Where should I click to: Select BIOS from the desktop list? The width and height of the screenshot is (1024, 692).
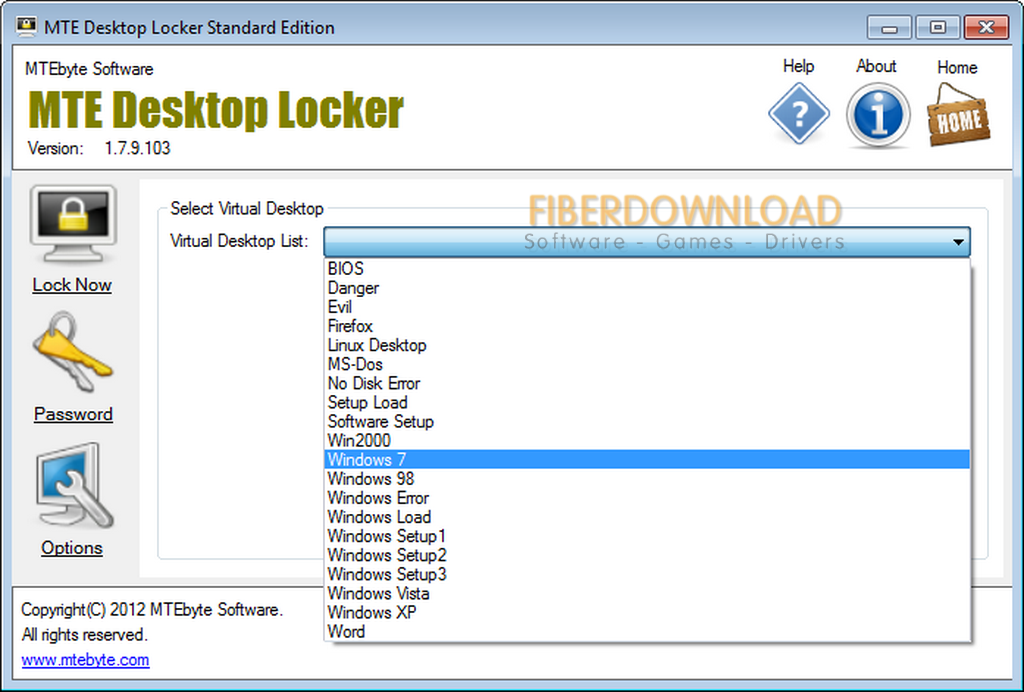click(647, 268)
